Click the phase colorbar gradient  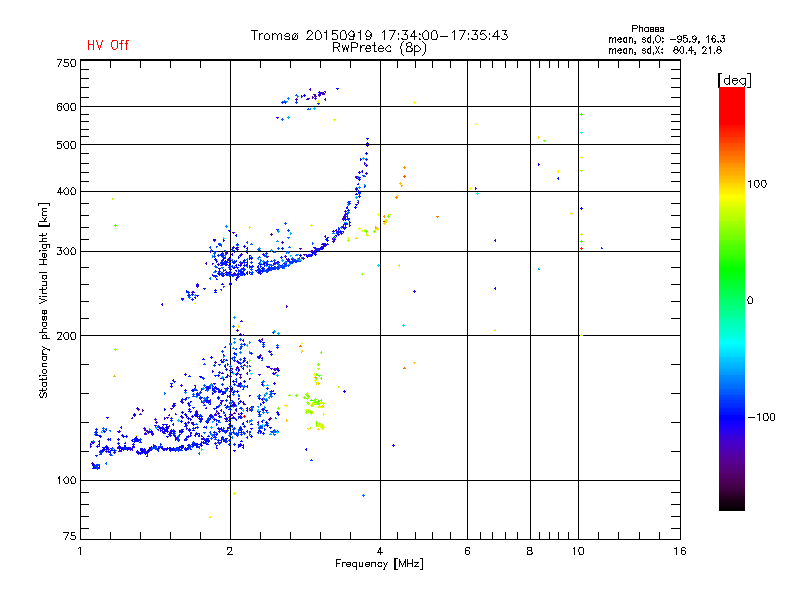[x=732, y=298]
